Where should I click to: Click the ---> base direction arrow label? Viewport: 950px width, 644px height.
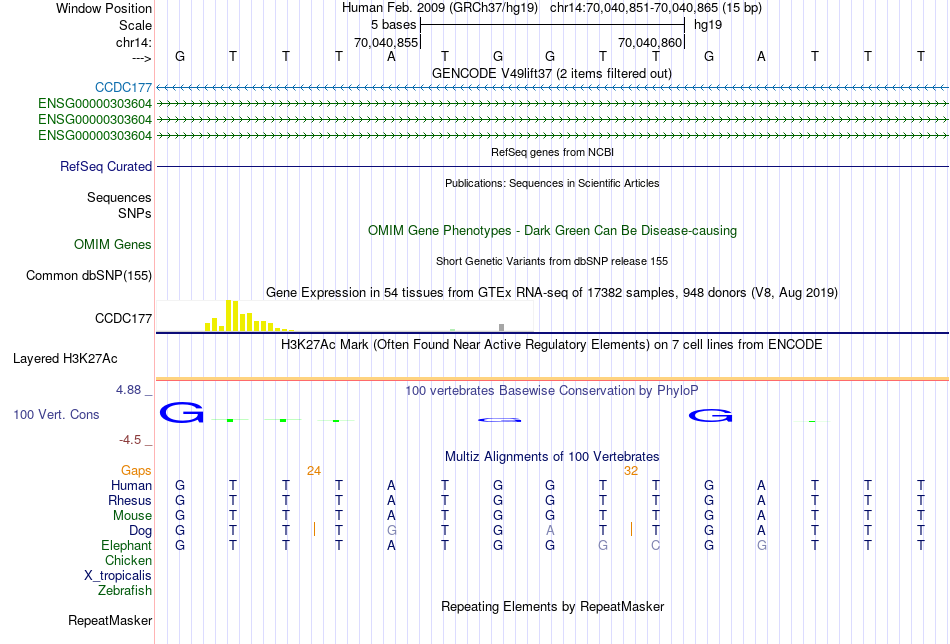142,58
